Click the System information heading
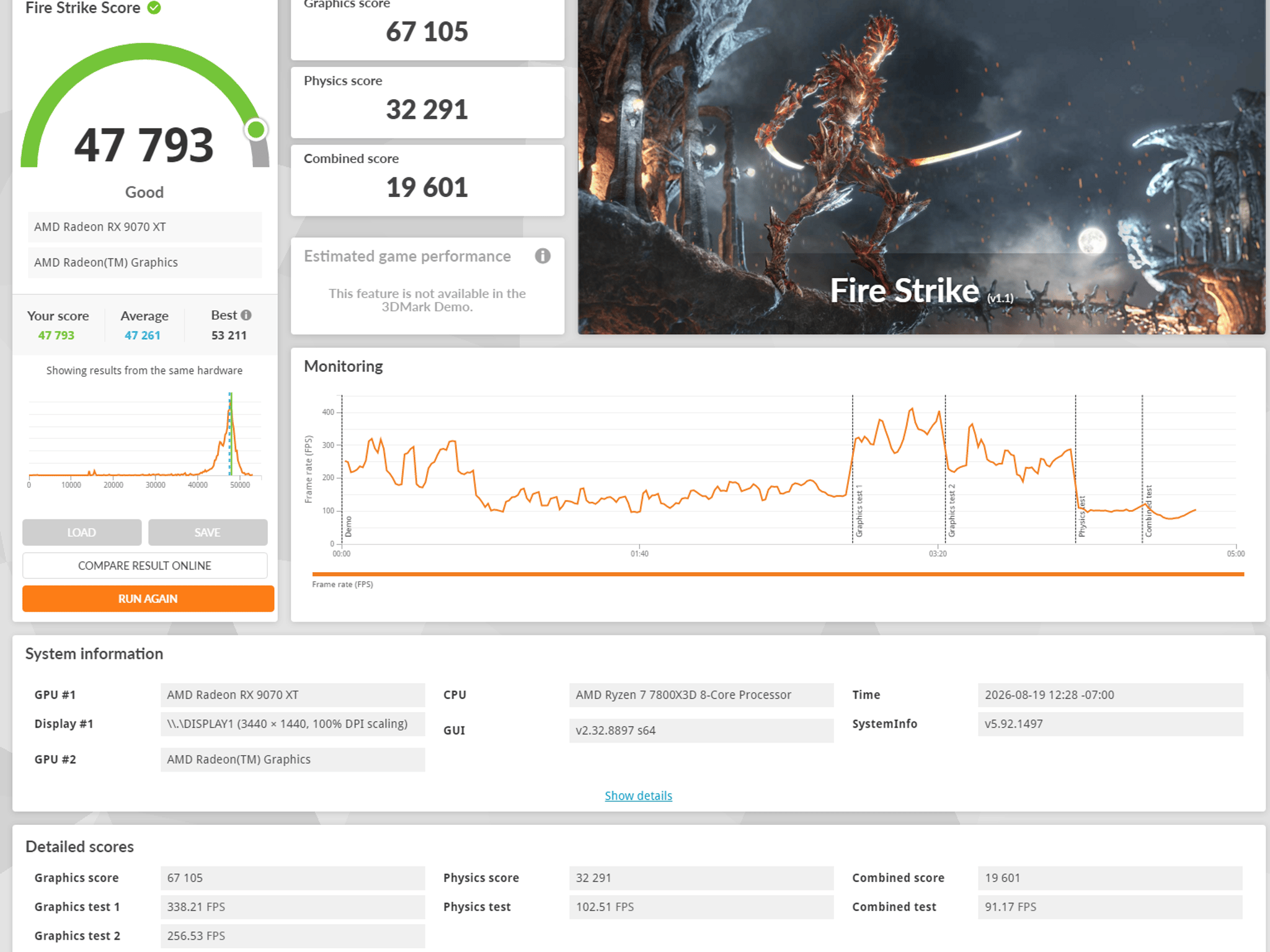The height and width of the screenshot is (952, 1270). (94, 654)
